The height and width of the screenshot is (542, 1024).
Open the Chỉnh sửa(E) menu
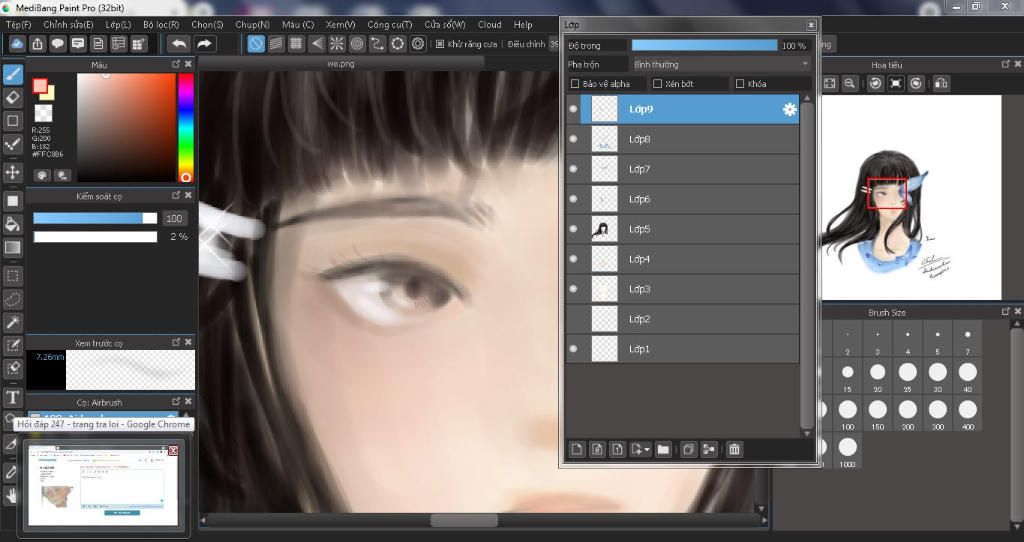(68, 24)
